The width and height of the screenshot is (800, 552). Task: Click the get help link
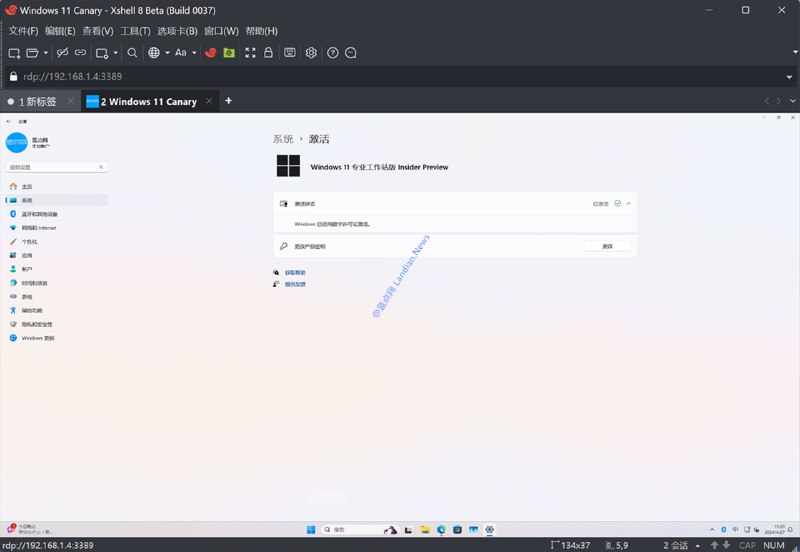[295, 272]
